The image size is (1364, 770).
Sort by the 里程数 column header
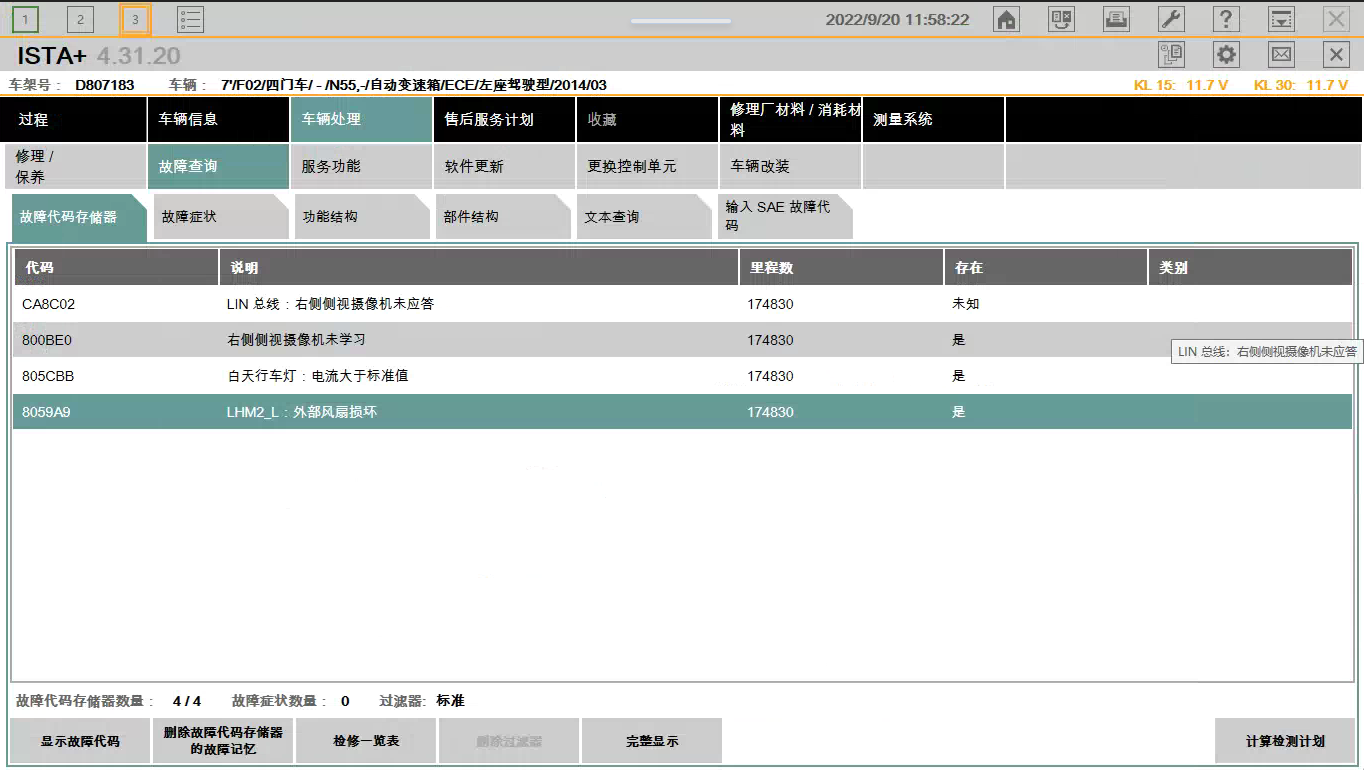point(841,267)
